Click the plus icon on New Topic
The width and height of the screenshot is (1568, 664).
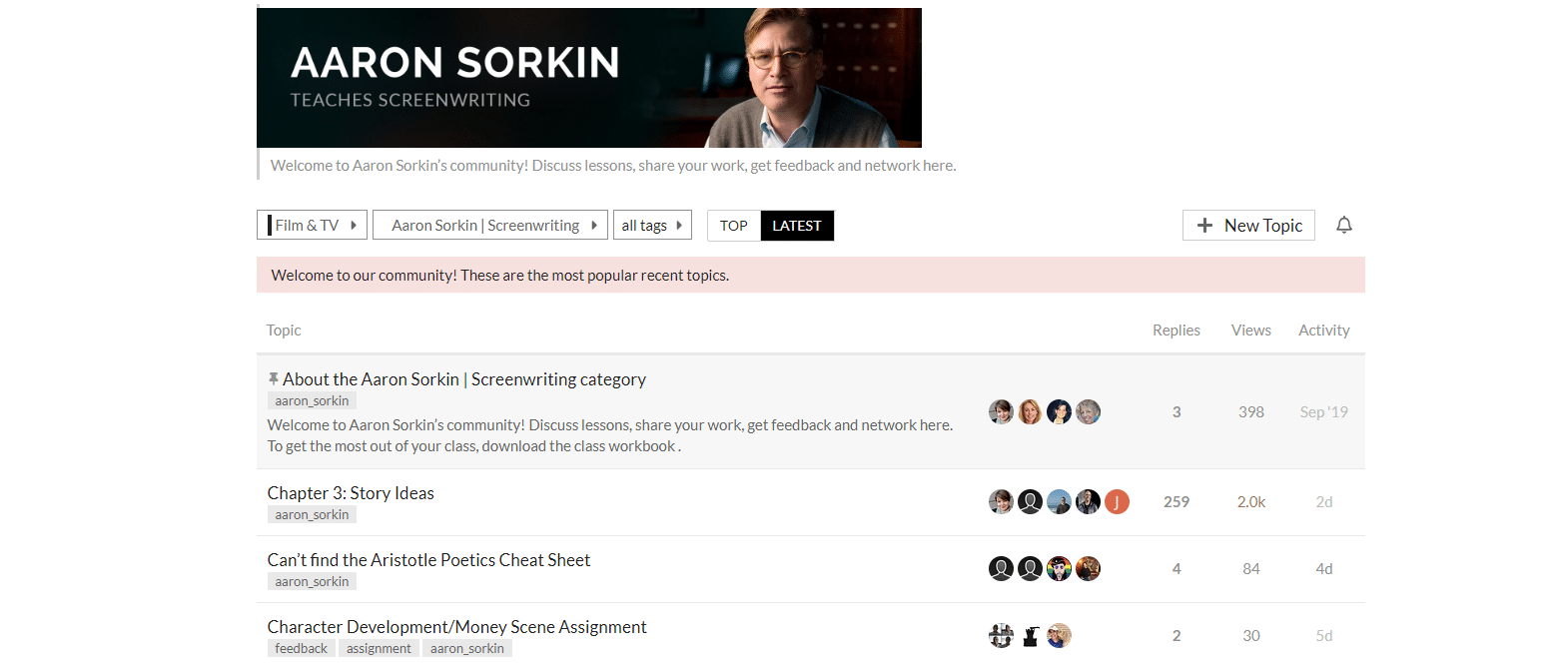coord(1204,226)
